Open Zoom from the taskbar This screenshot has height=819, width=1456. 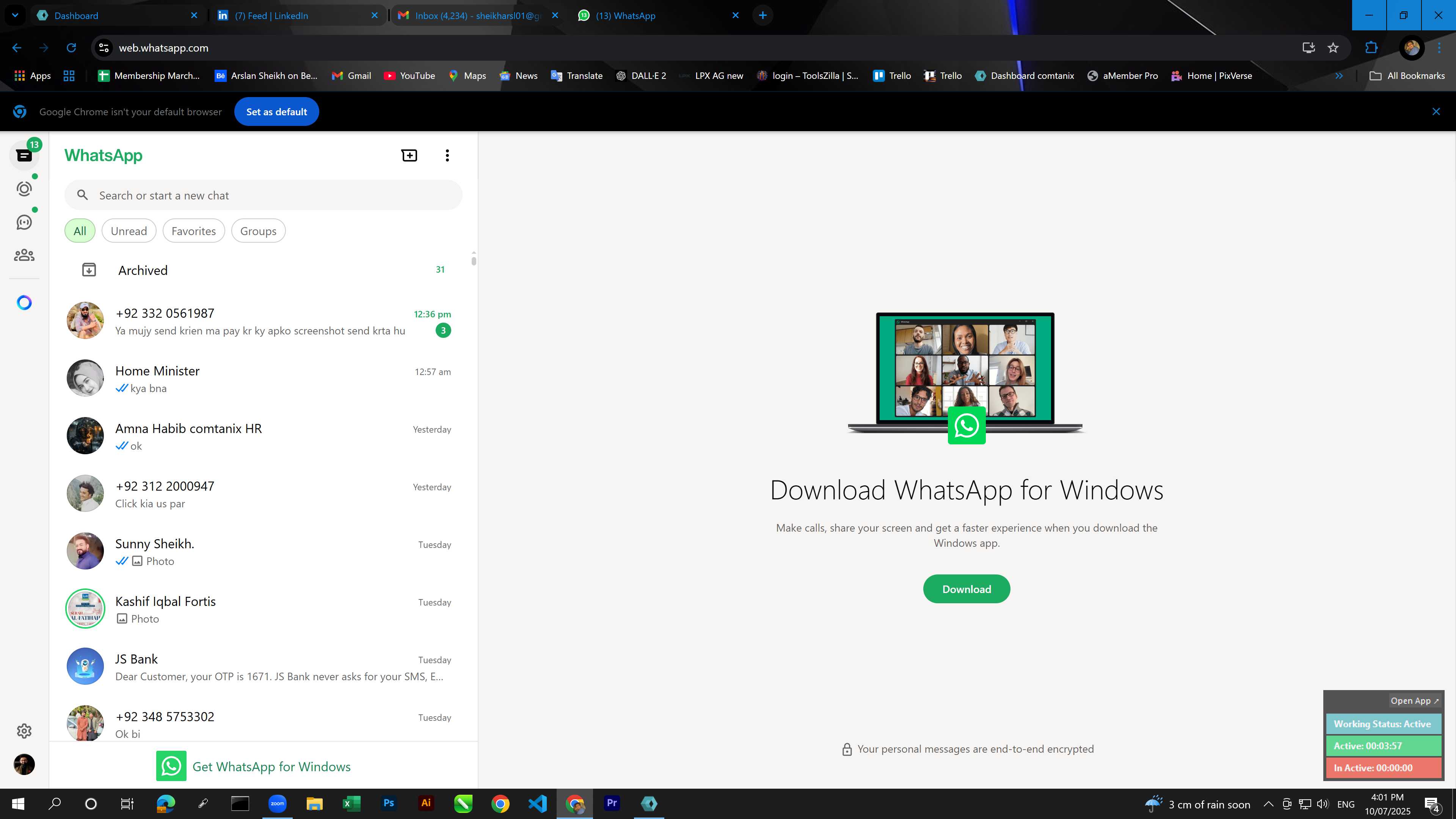[x=277, y=803]
